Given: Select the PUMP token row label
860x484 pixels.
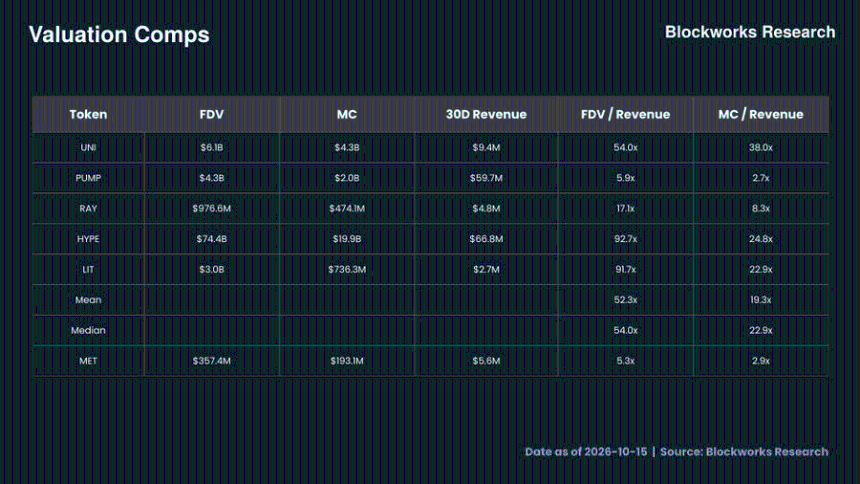Looking at the screenshot, I should coord(88,178).
